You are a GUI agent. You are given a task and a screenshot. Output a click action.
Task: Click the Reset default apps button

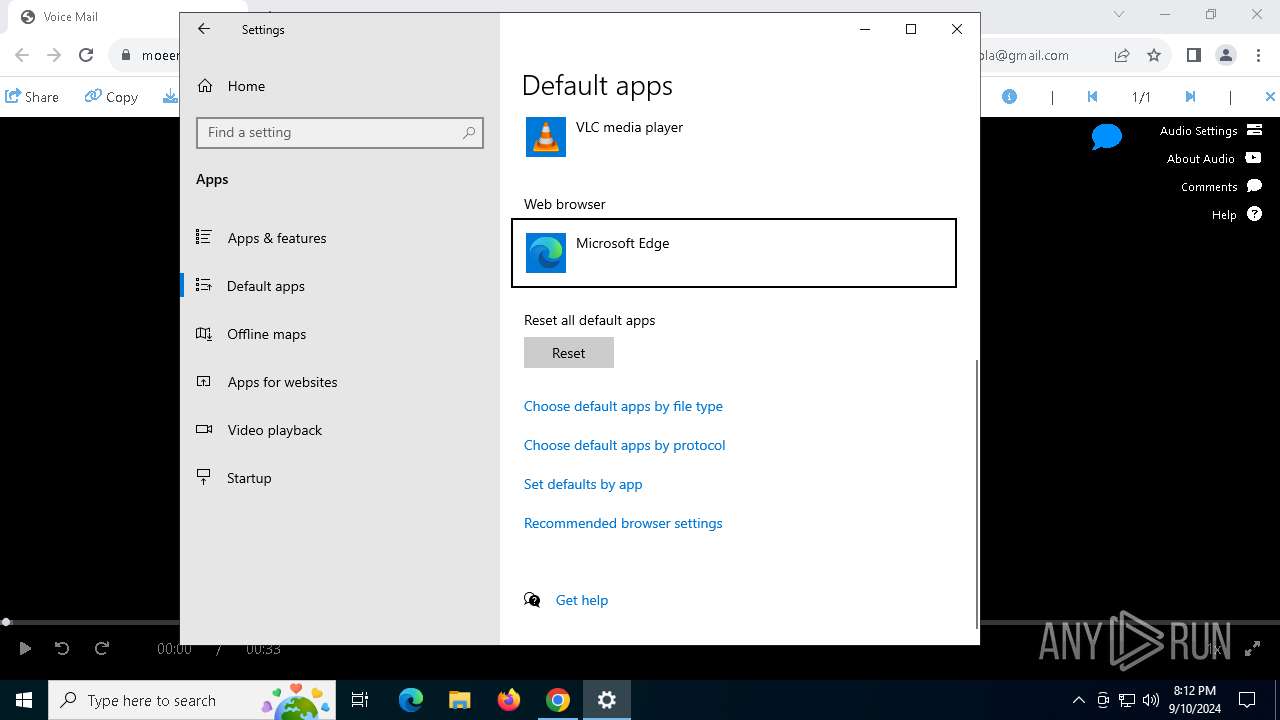[x=569, y=353]
